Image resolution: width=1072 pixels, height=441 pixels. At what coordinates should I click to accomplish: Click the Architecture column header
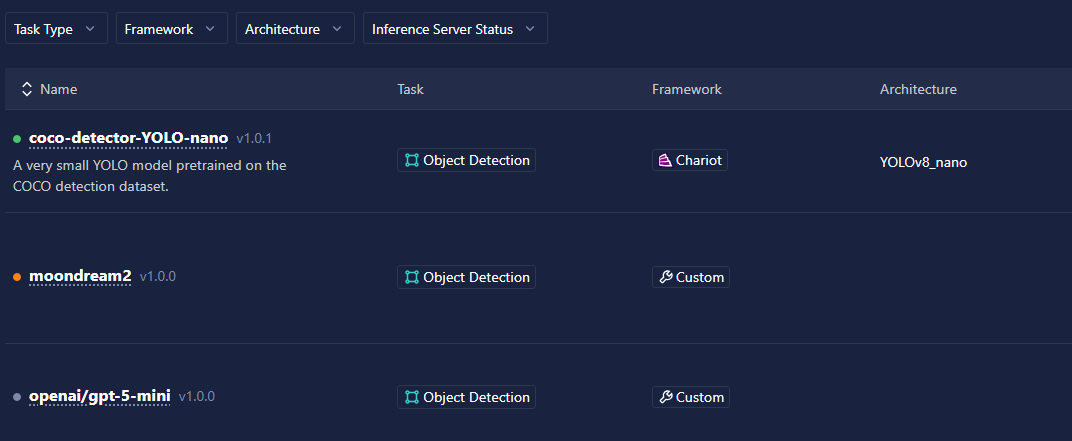918,90
